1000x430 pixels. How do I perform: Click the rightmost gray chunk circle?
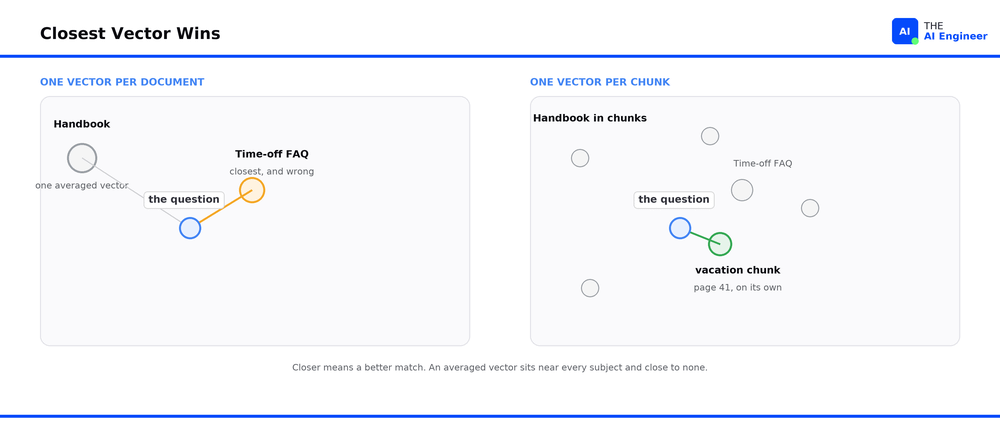[x=810, y=208]
